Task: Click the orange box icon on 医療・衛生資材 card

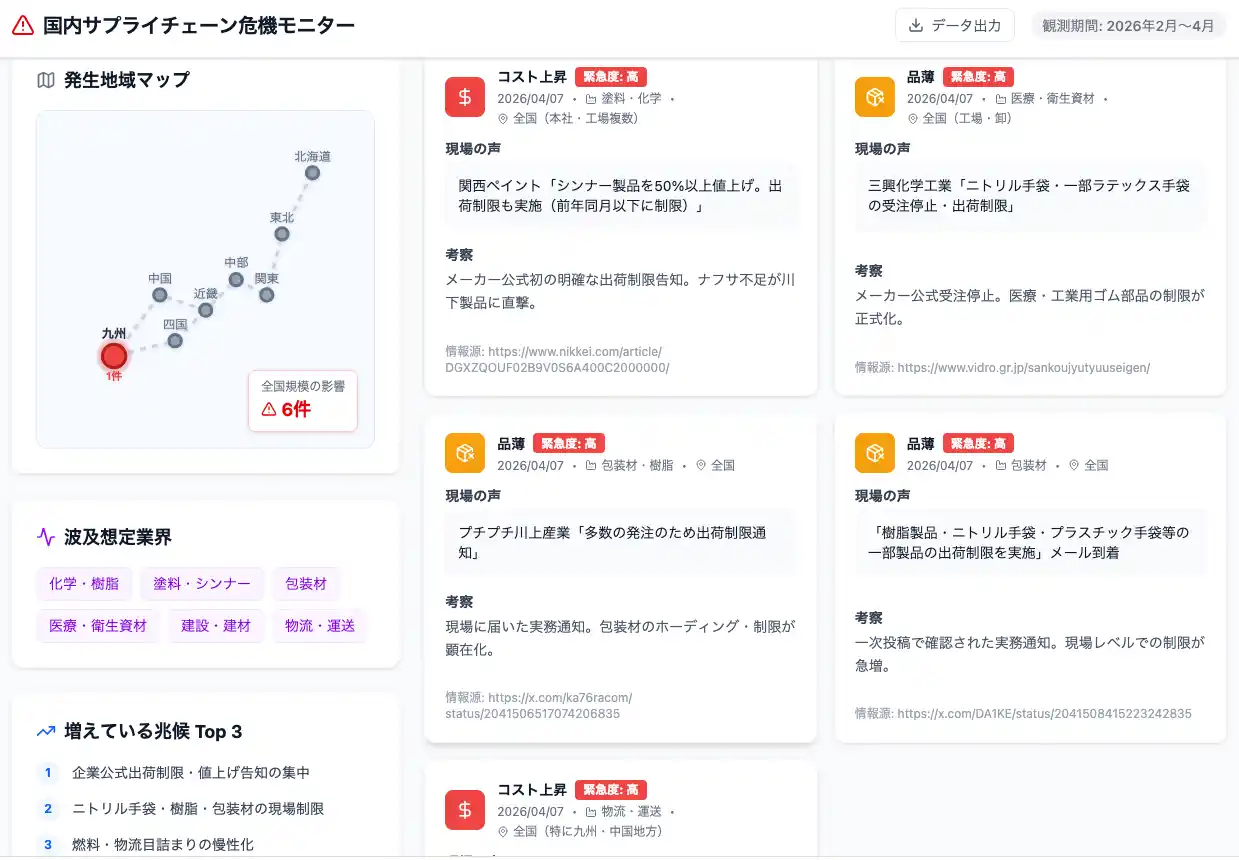Action: [x=874, y=97]
